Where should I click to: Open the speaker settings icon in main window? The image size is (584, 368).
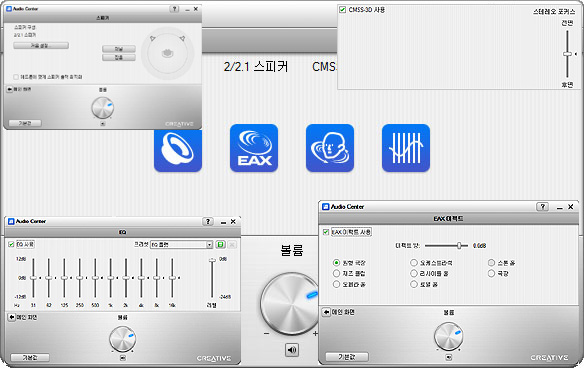(178, 150)
